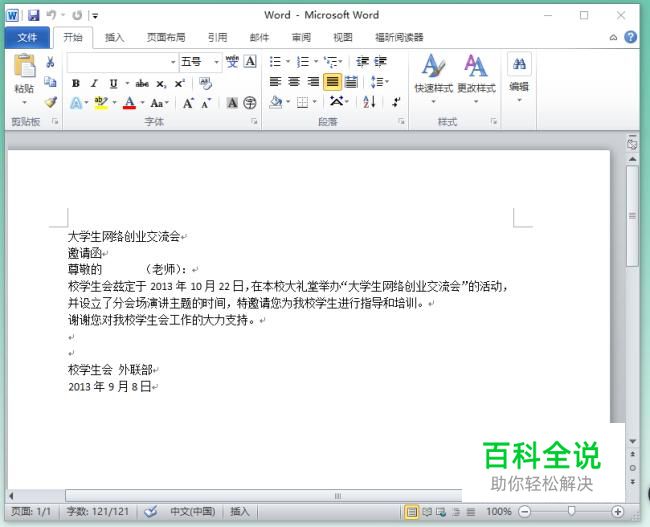The image size is (650, 527).
Task: Open 编辑 Editing group button
Action: [519, 78]
